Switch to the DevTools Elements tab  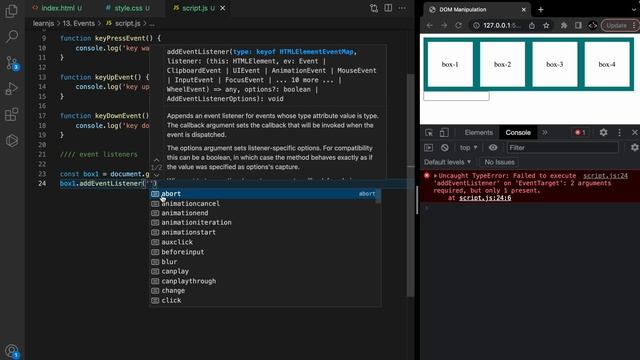[478, 132]
